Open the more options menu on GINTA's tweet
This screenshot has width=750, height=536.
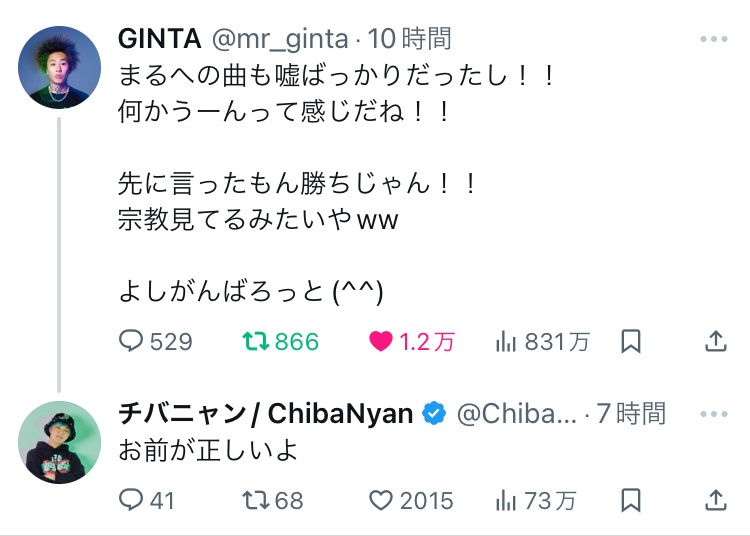point(714,39)
